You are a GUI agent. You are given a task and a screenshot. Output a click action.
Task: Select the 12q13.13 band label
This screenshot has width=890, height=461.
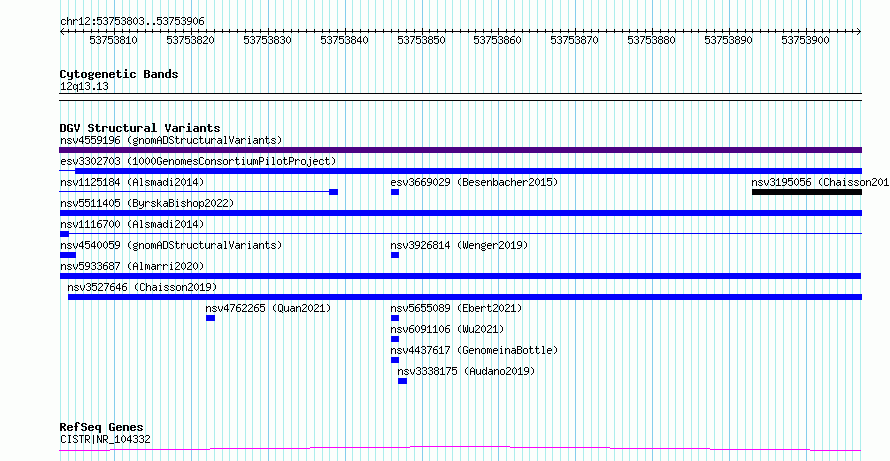[x=84, y=87]
